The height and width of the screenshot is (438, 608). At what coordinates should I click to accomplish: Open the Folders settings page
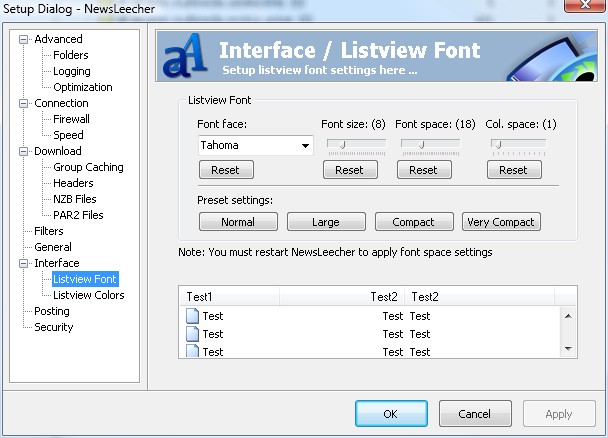71,55
